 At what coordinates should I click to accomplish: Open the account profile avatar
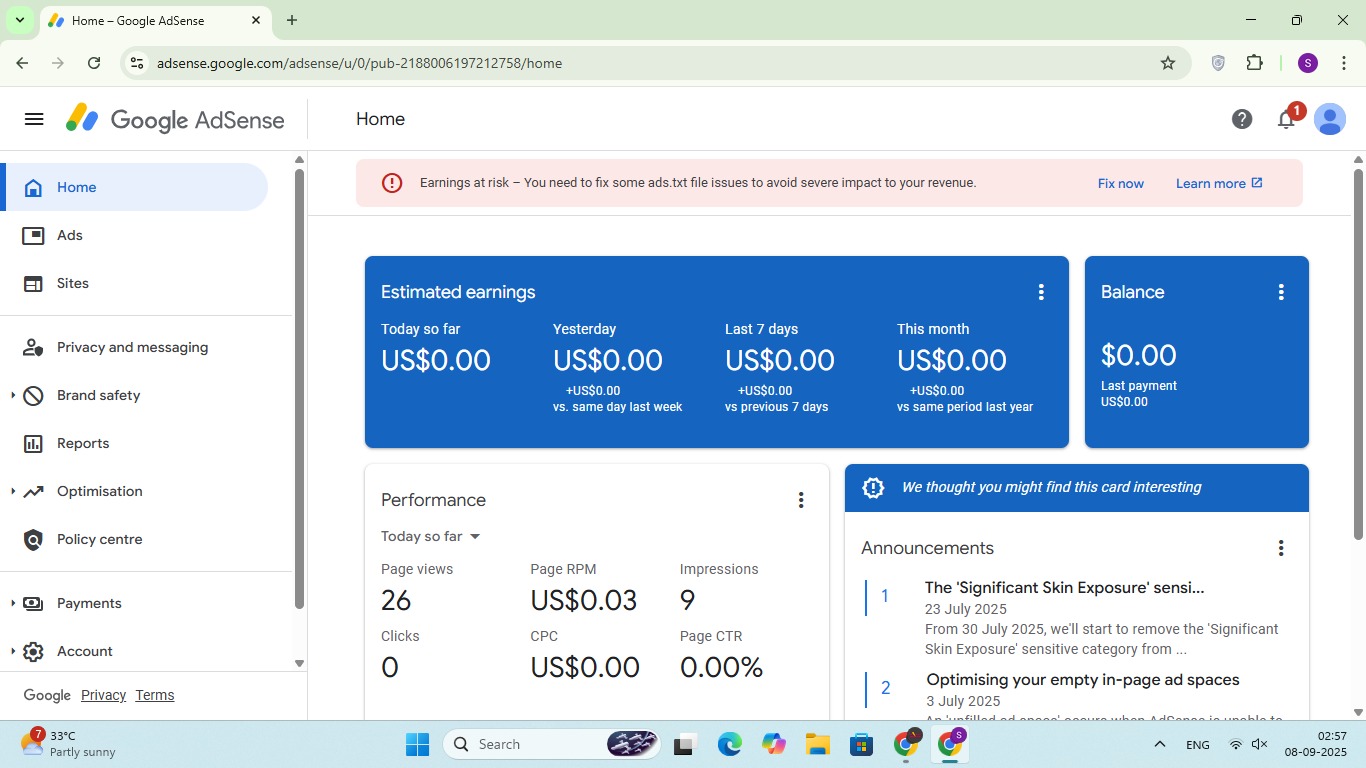point(1330,119)
